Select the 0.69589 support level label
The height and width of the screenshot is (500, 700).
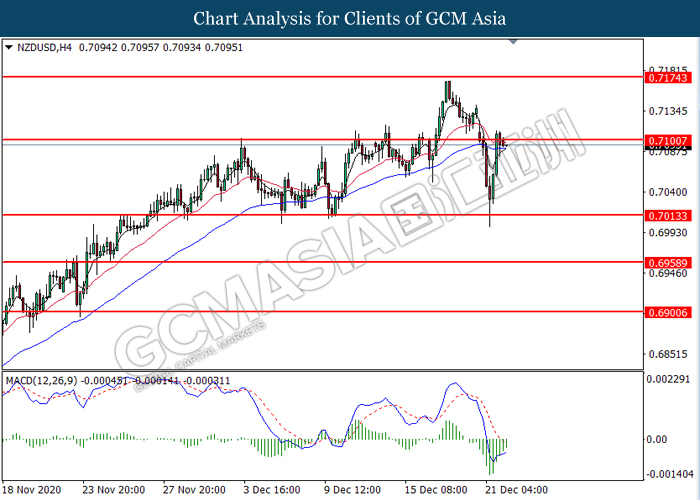(668, 263)
